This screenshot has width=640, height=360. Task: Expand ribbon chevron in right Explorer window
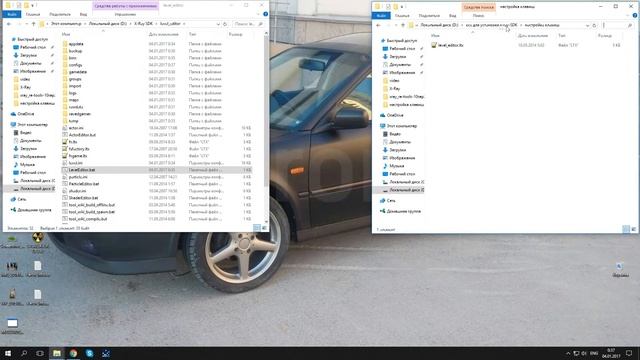628,16
